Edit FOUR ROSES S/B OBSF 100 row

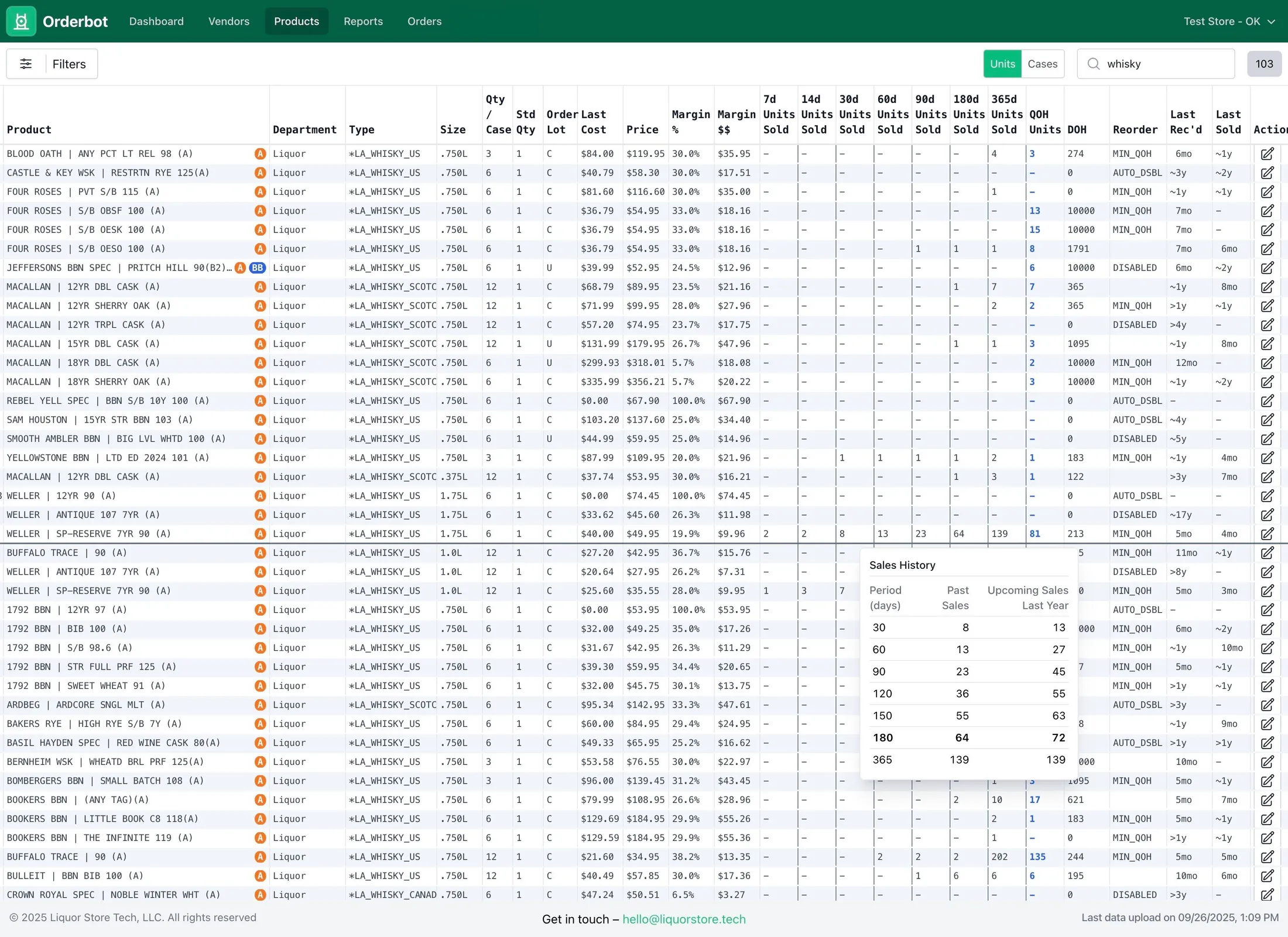1267,211
